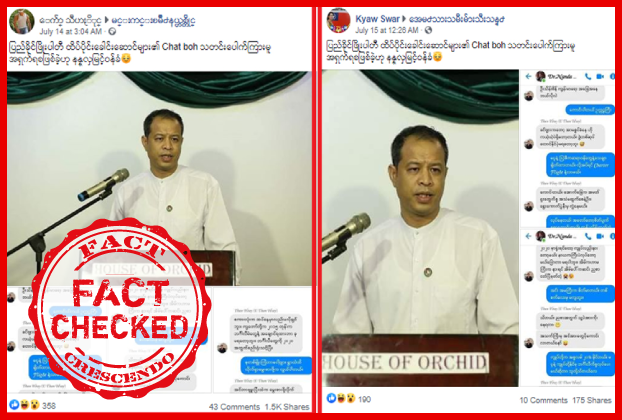
Task: Open the July 14 at 3:04 AM timestamp
Action: 71,31
